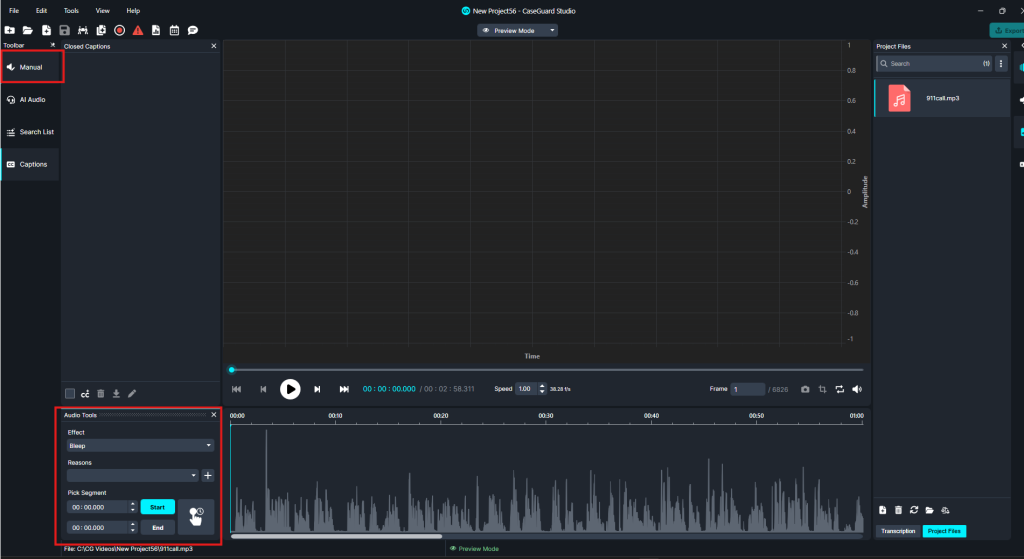Mute the audio with speaker icon
This screenshot has width=1024, height=559.
(857, 389)
